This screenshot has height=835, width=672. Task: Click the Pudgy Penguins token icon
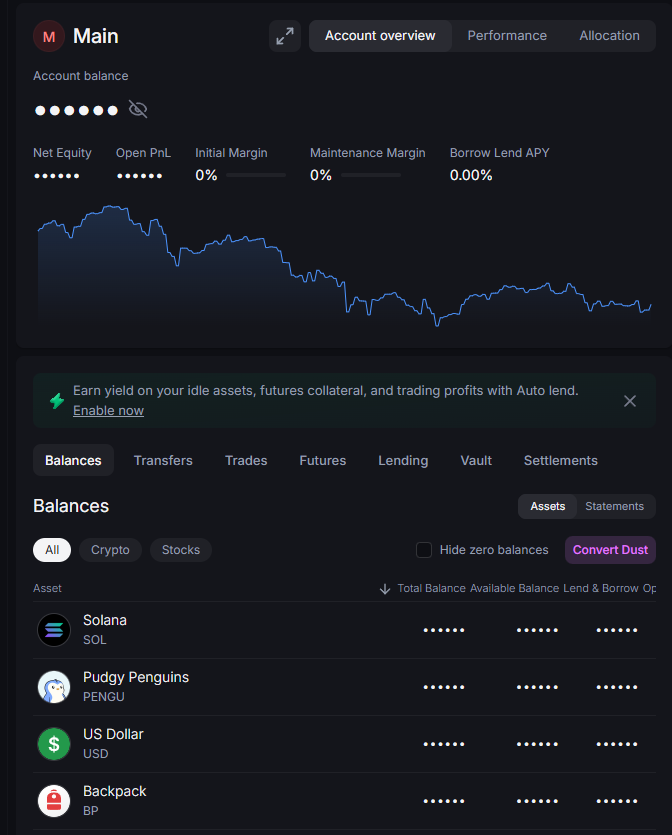point(54,687)
